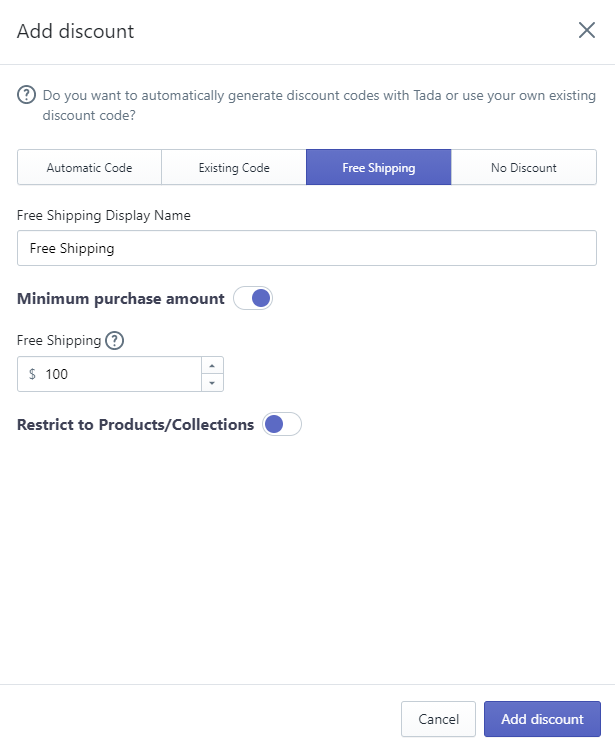The height and width of the screenshot is (751, 615).
Task: Click the Minimum purchase amount label
Action: tap(121, 298)
